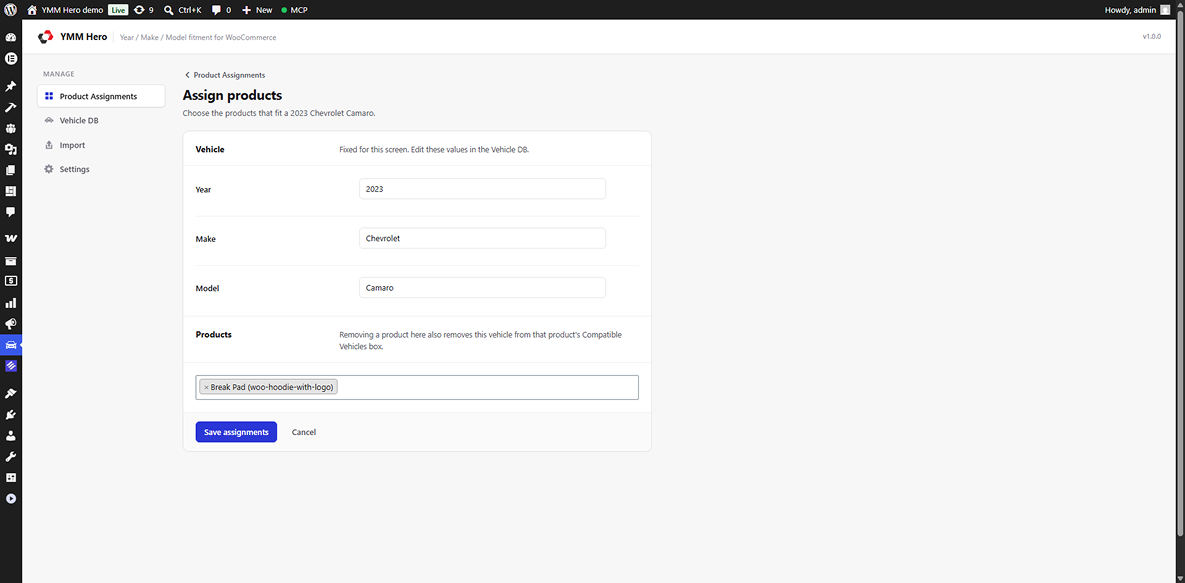Image resolution: width=1185 pixels, height=583 pixels.
Task: Remove Break Pad product via its × mark
Action: (206, 387)
